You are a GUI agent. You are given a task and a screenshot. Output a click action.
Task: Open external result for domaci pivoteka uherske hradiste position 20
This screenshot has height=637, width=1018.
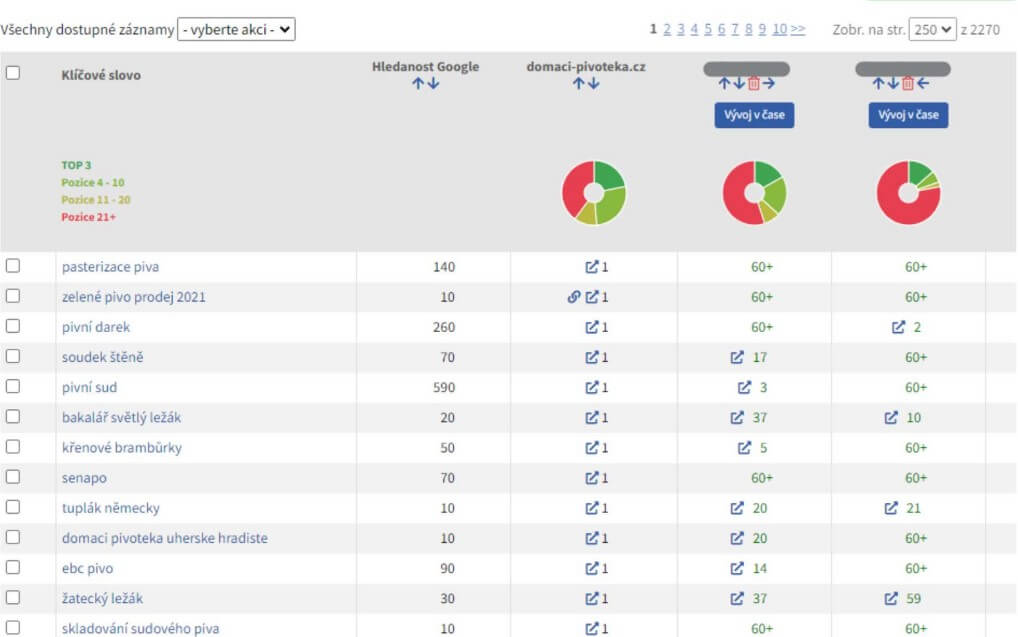737,538
